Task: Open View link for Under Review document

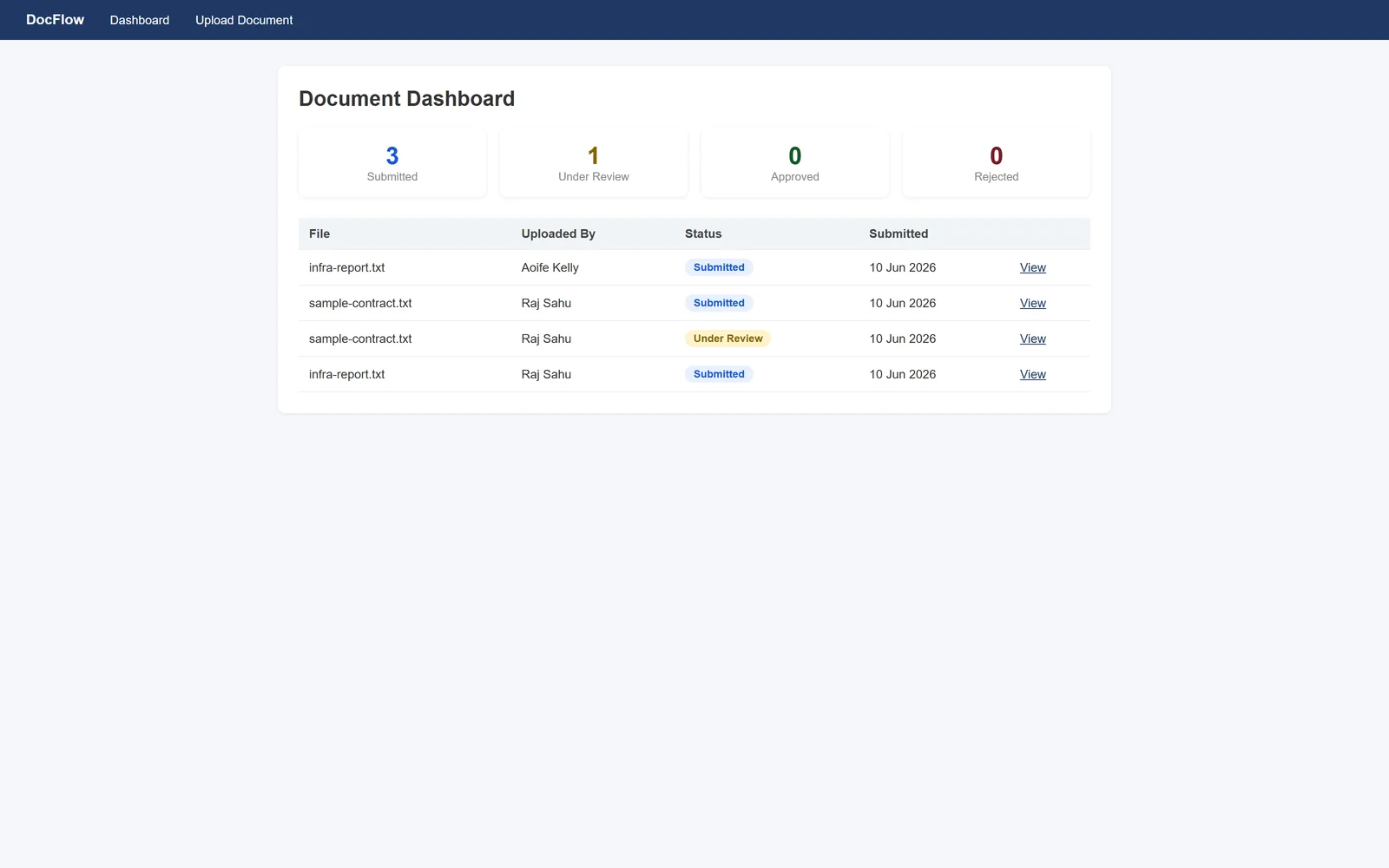Action: (x=1032, y=339)
